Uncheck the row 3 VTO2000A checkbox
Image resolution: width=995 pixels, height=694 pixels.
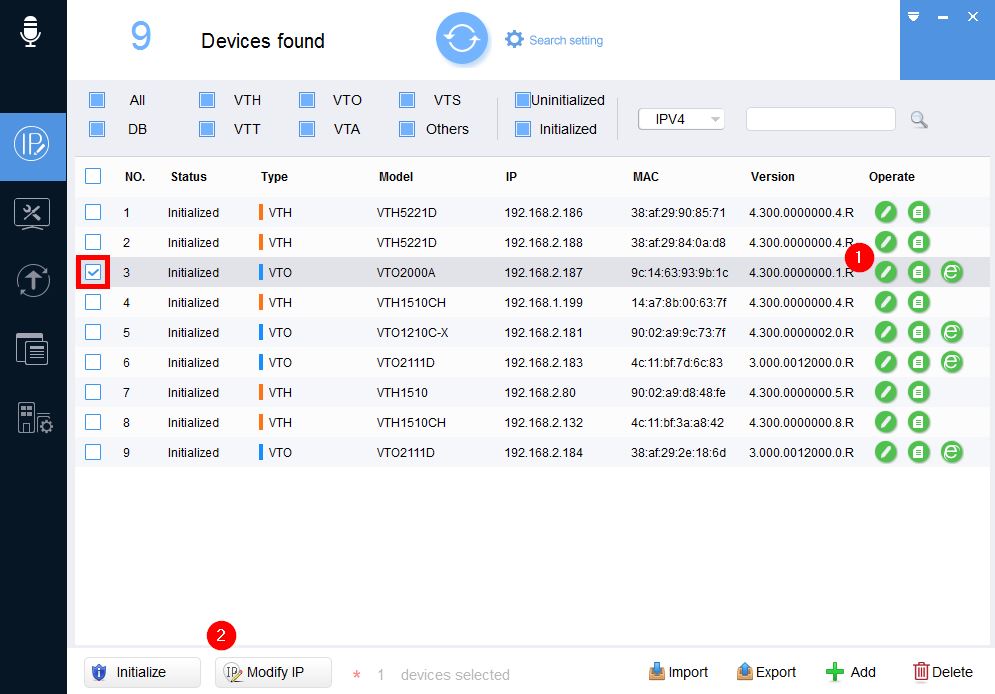coord(93,272)
